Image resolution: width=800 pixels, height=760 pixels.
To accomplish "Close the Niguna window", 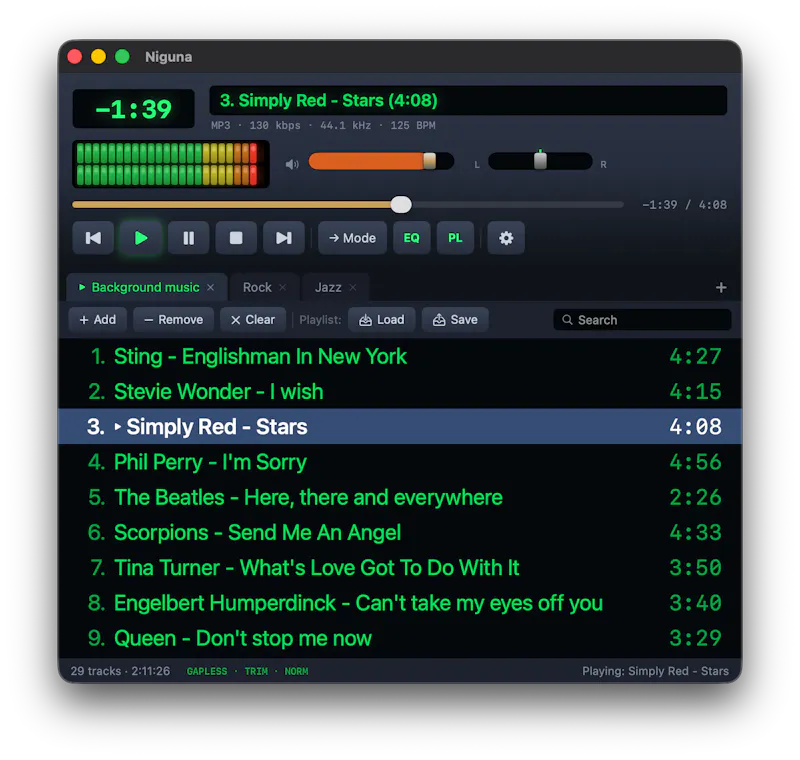I will (x=74, y=57).
